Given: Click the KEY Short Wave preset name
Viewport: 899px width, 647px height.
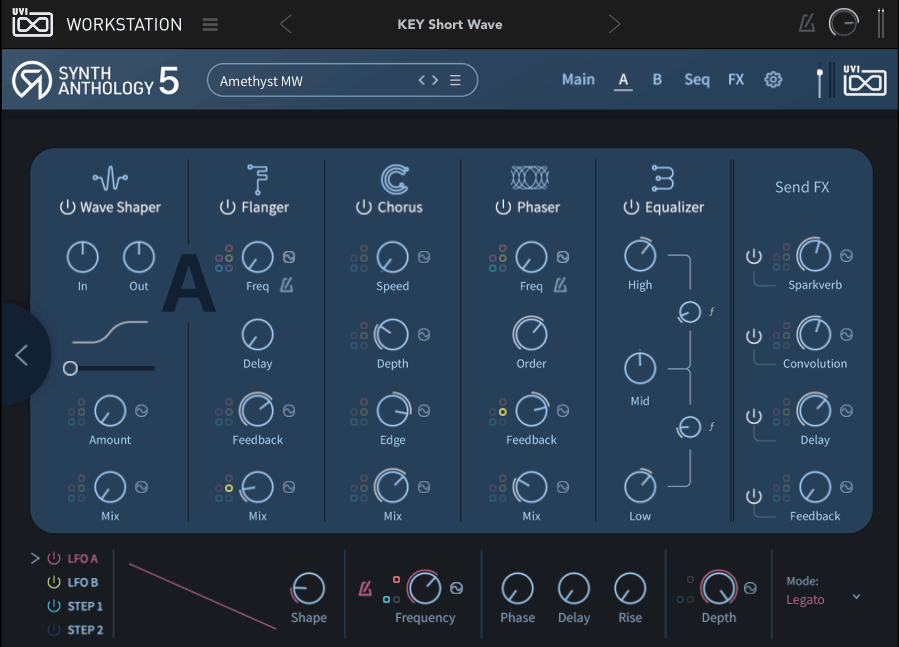Looking at the screenshot, I should coord(450,24).
